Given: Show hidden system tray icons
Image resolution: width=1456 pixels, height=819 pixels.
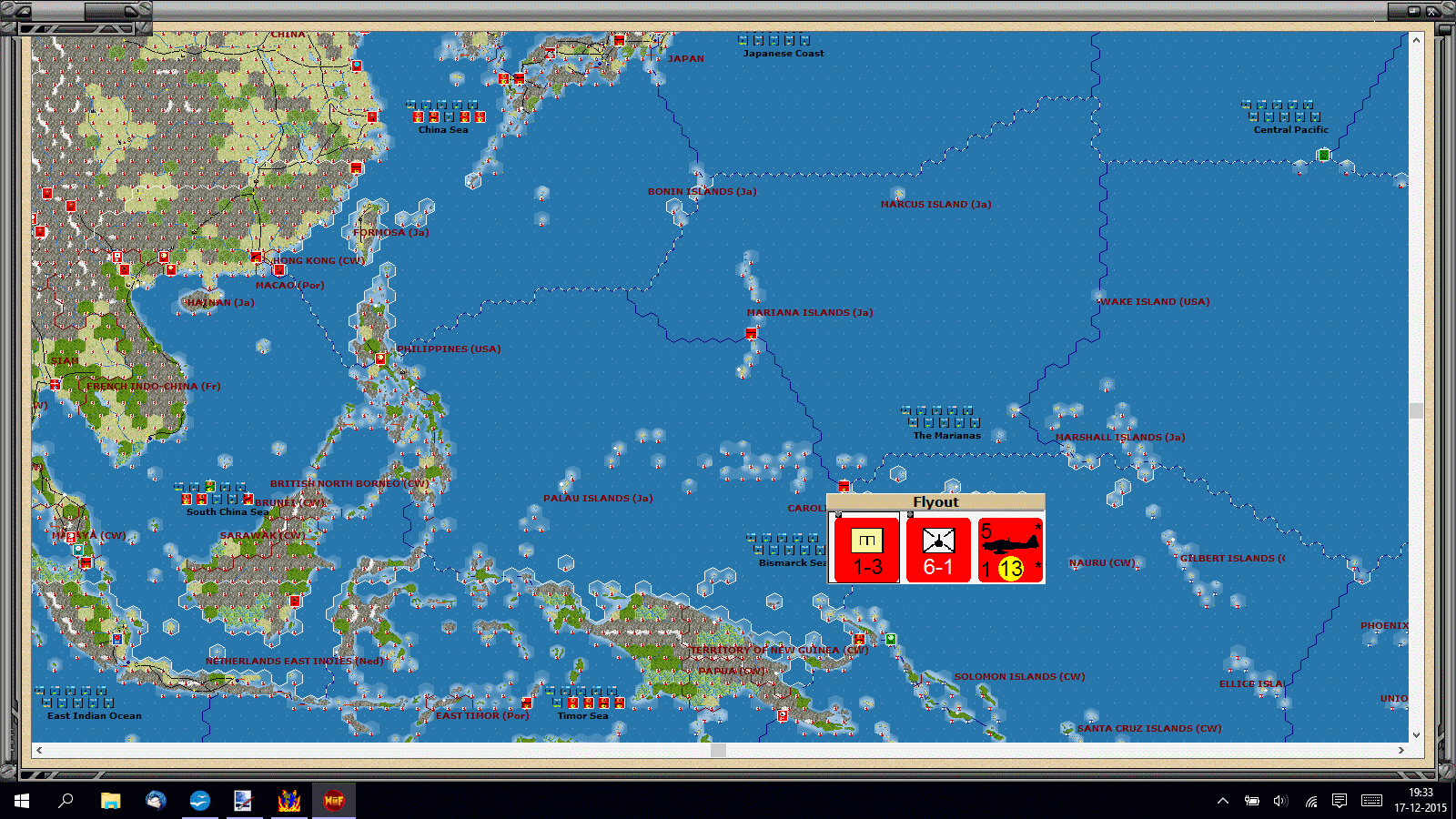Looking at the screenshot, I should [1223, 801].
